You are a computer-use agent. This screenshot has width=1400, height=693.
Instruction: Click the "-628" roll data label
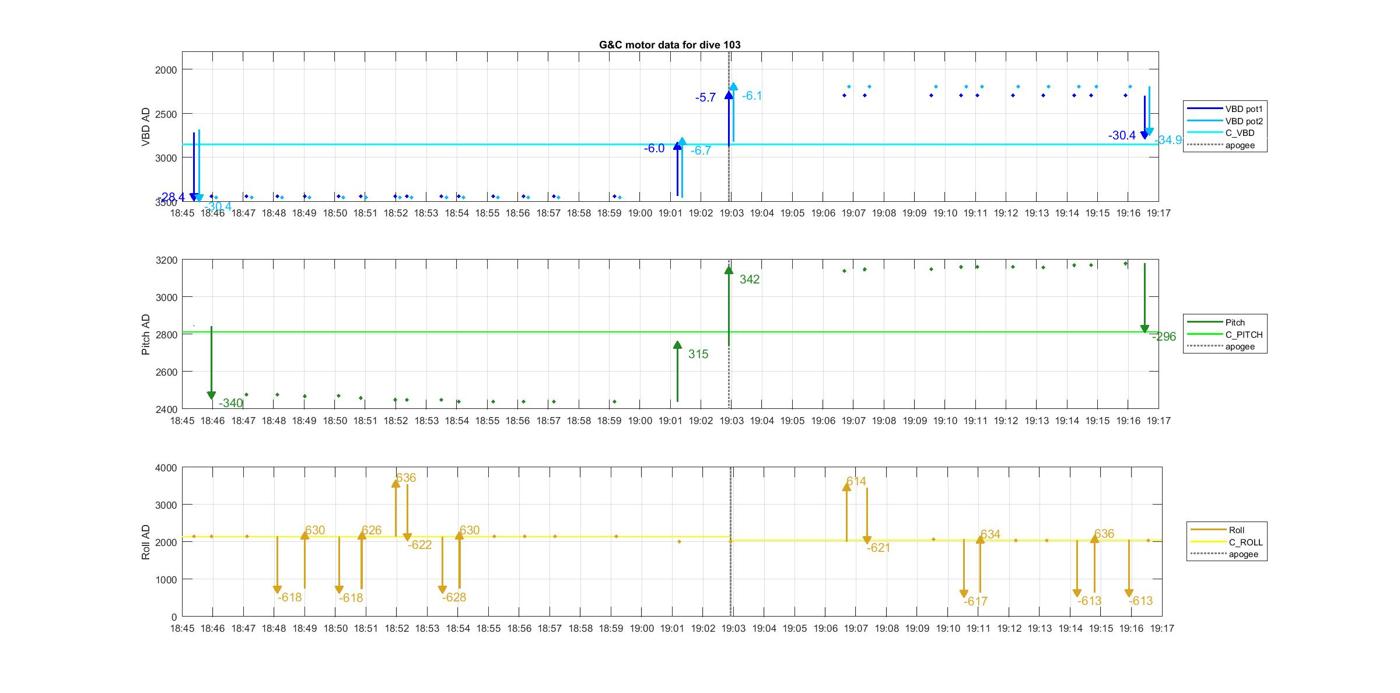coord(454,597)
